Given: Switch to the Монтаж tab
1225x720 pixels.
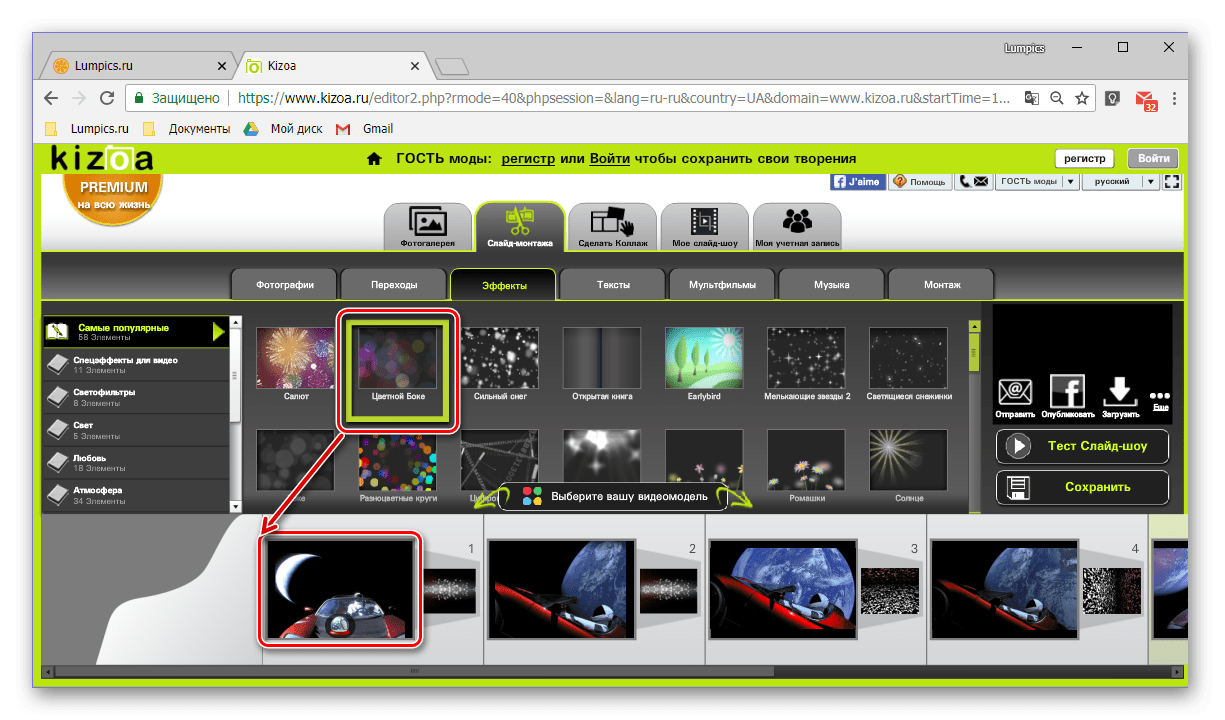Looking at the screenshot, I should click(x=941, y=284).
